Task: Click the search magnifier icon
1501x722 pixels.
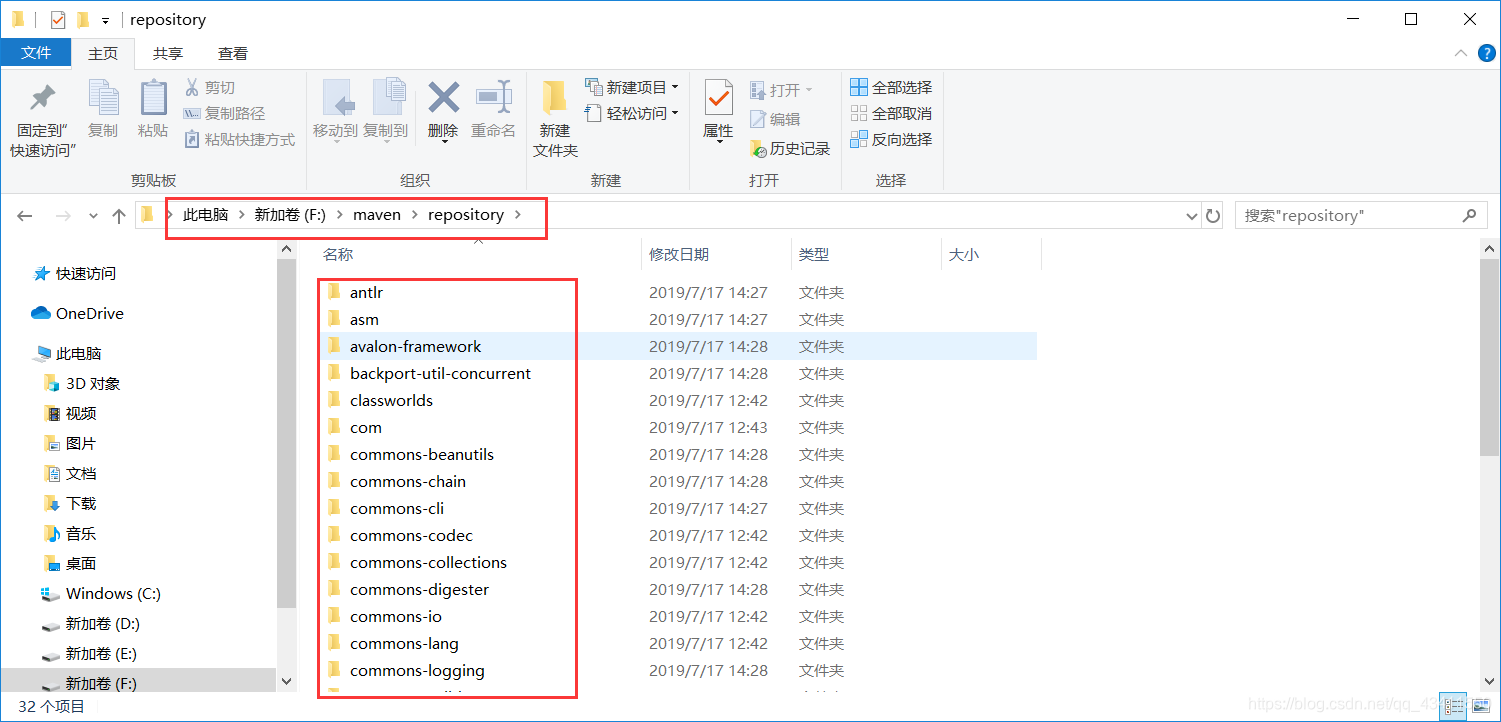Action: coord(1469,215)
